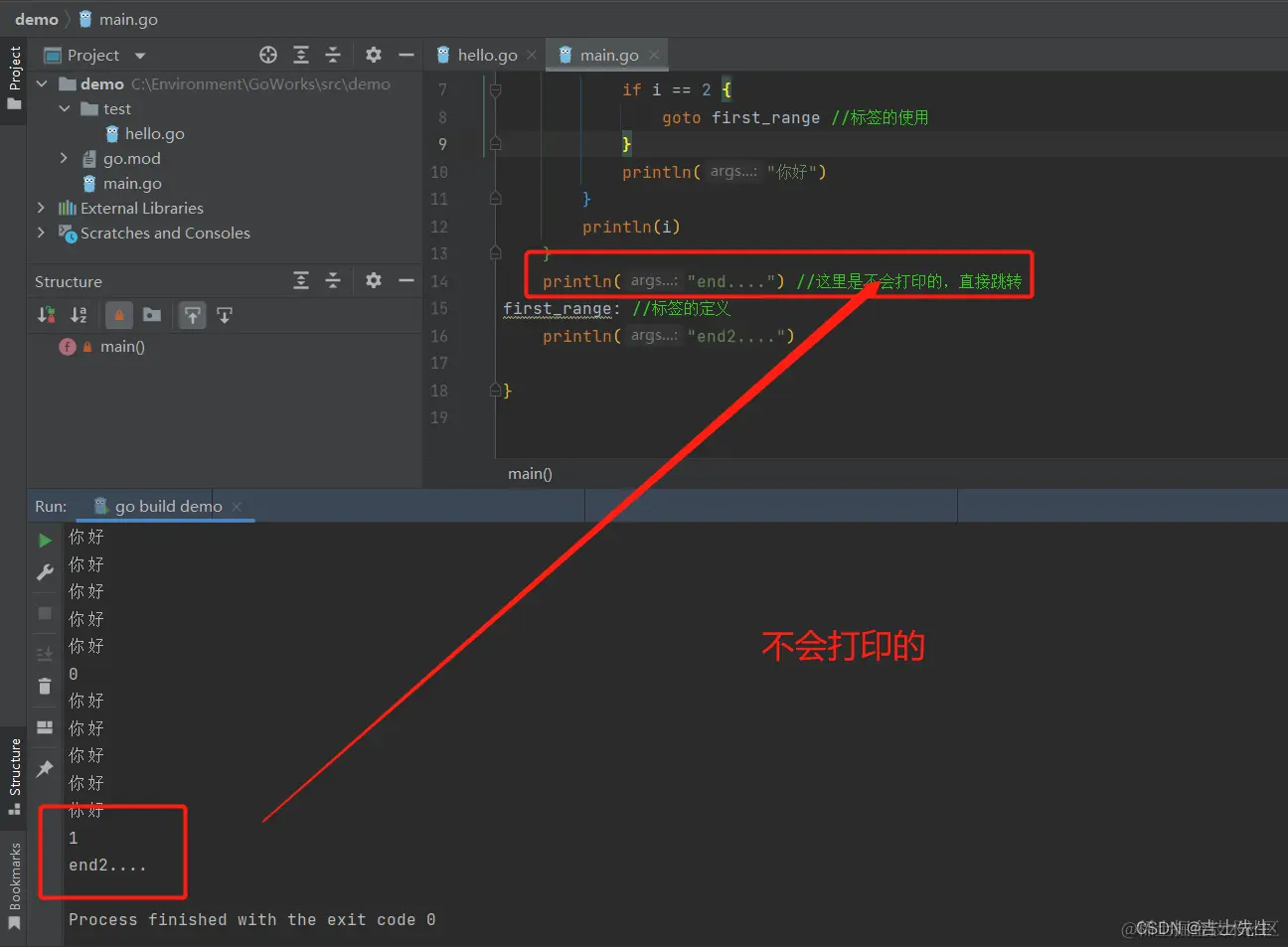Toggle autoscroll to source in Structure
1288x947 pixels.
coord(193,315)
